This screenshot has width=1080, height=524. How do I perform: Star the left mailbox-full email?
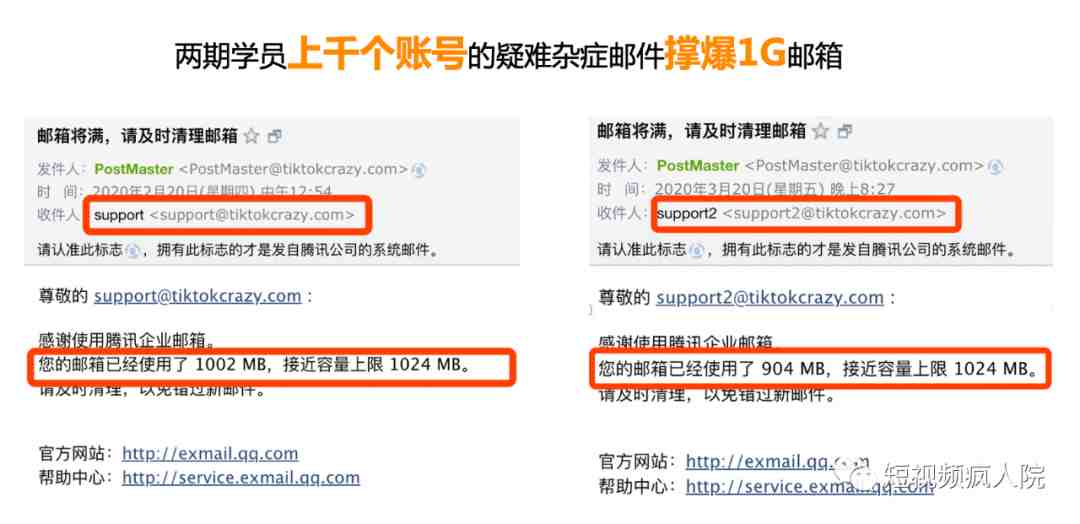click(252, 136)
